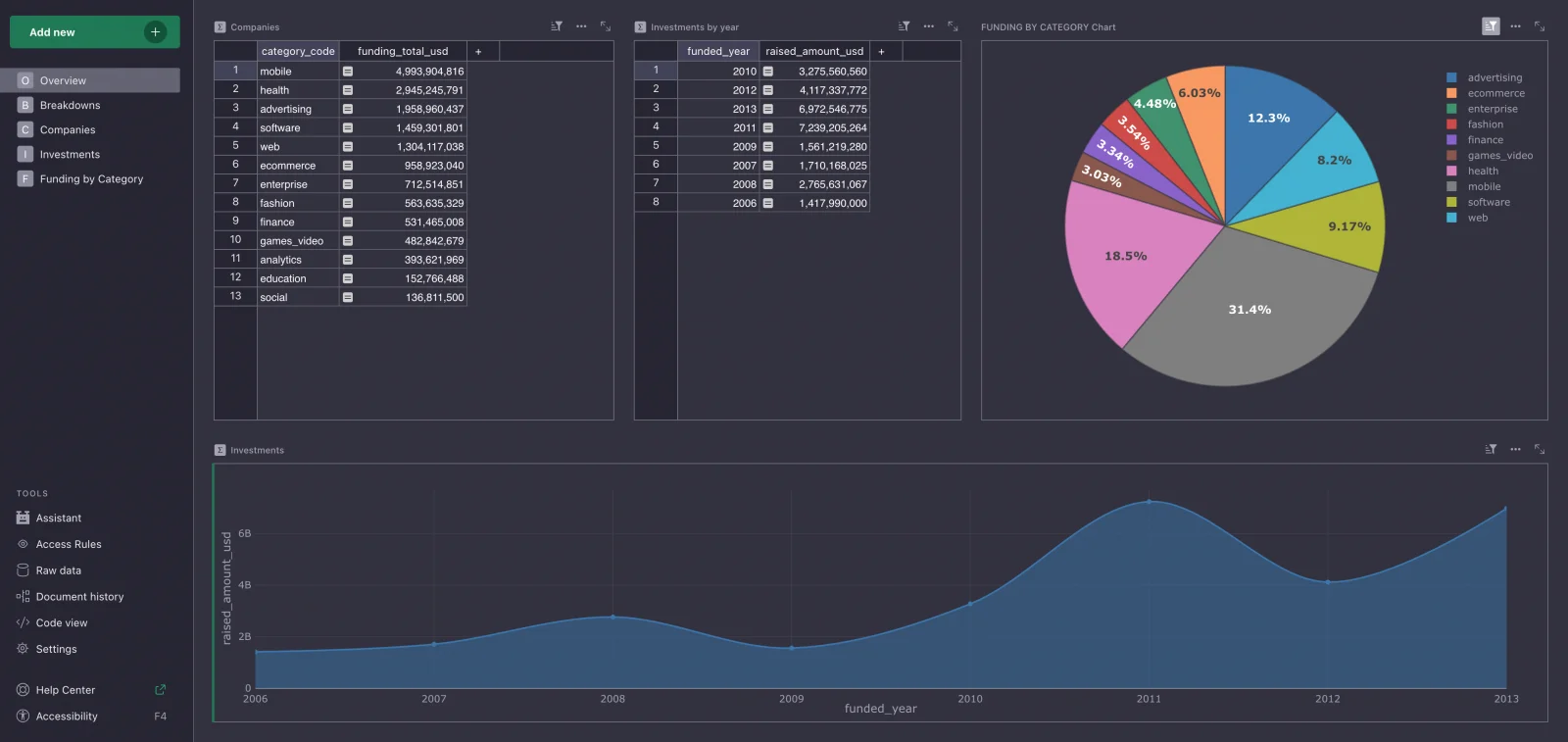The height and width of the screenshot is (742, 1568).
Task: Switch to the Funding by Category page
Action: [91, 178]
